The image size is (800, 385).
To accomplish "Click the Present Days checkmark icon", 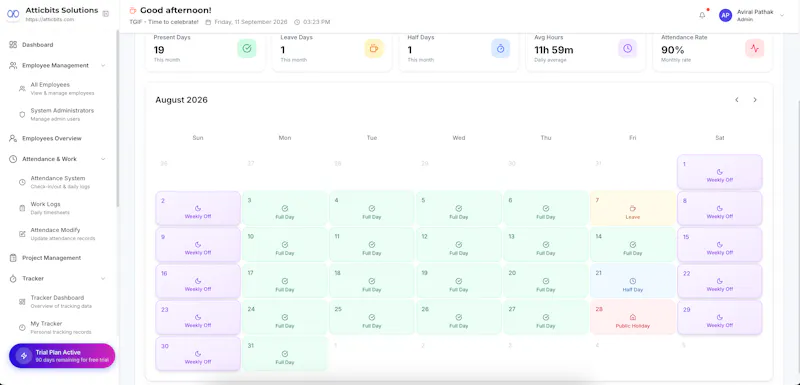I will 247,48.
